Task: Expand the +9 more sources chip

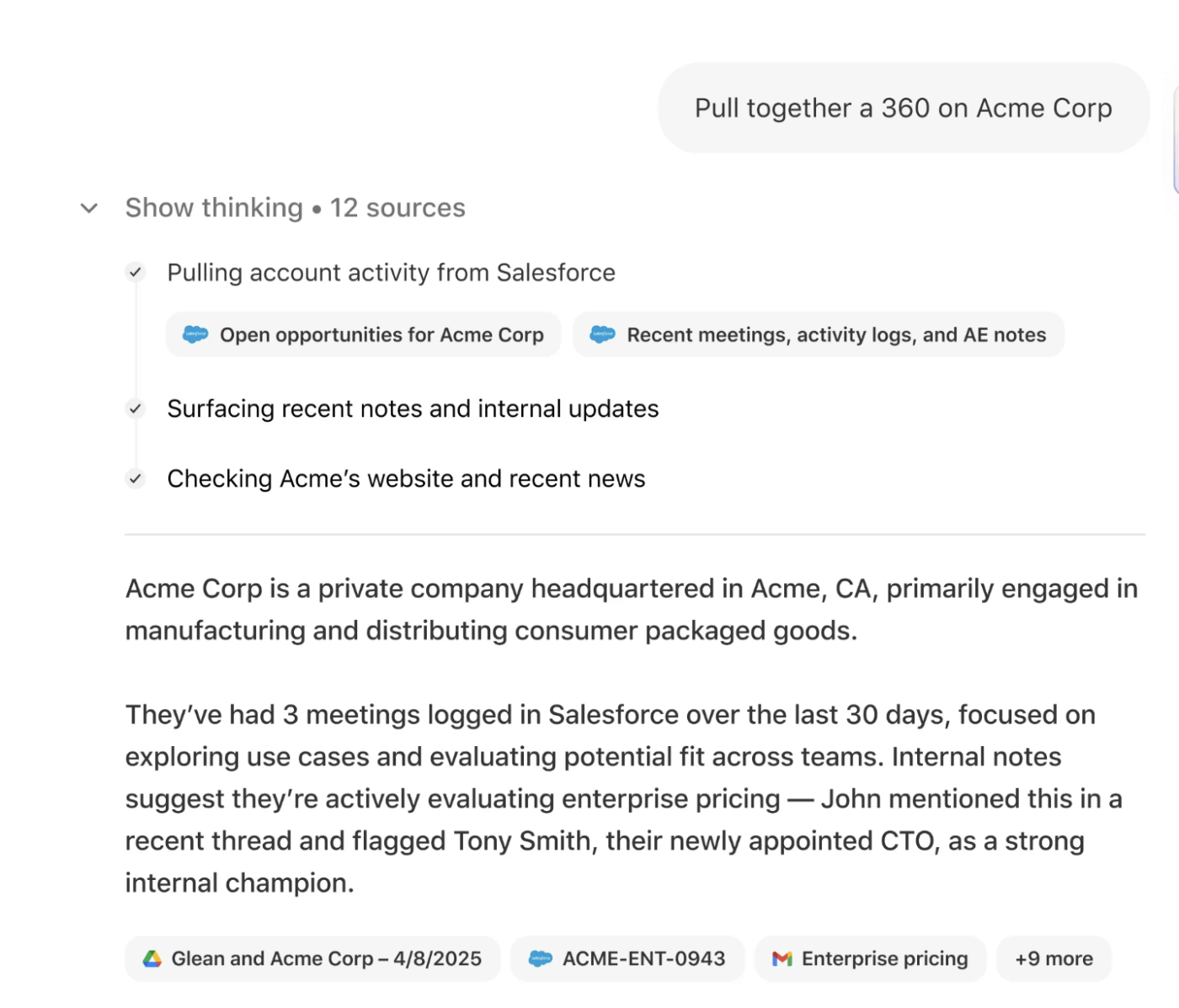Action: [1054, 958]
